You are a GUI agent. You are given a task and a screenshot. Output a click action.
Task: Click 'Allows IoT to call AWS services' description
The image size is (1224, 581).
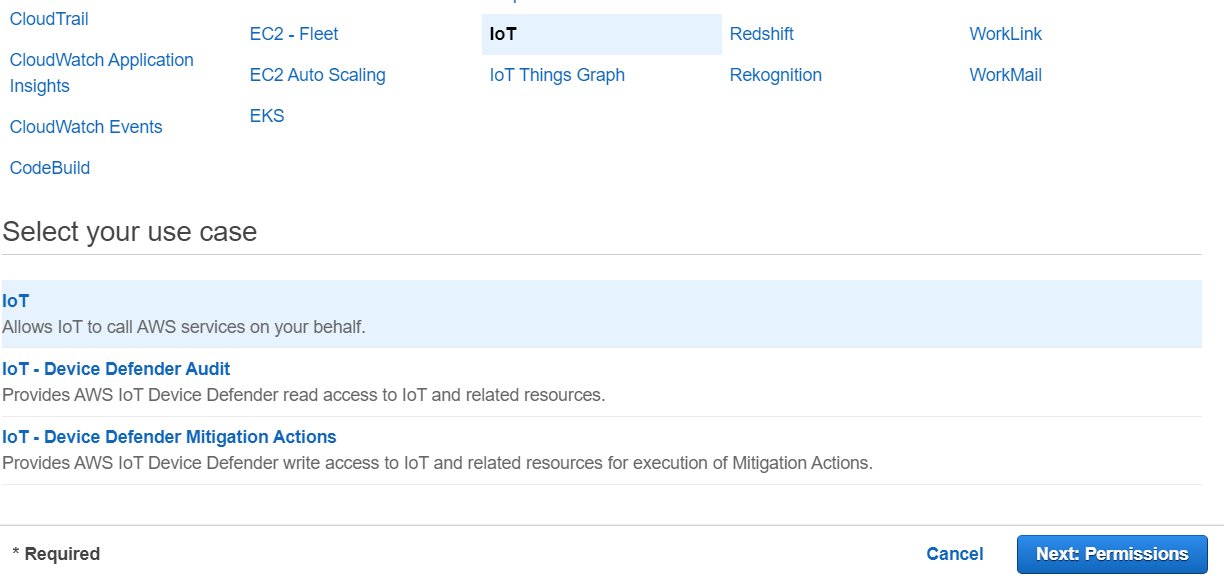click(x=184, y=327)
